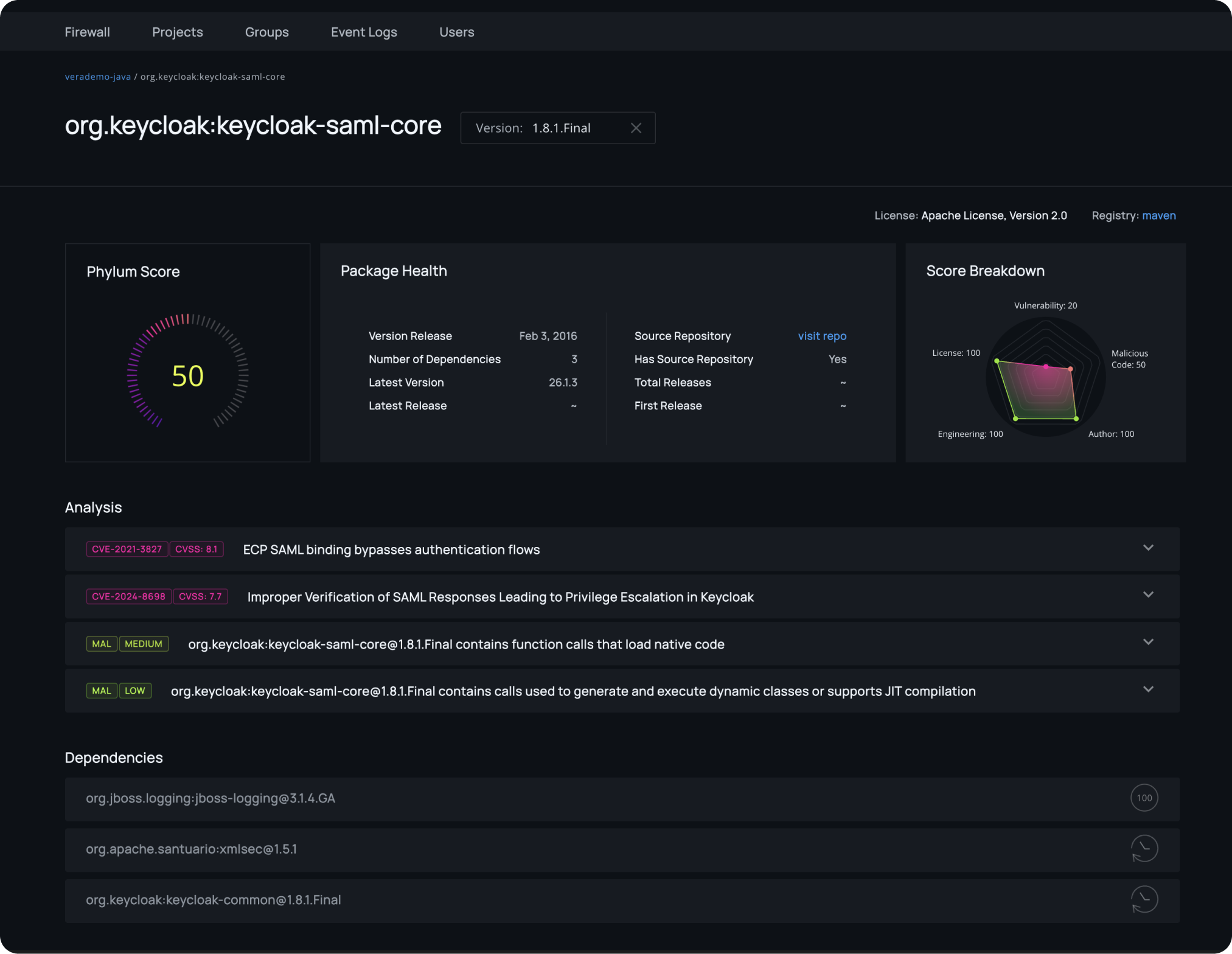Click the Malicious Code: 50 label
The image size is (1232, 954).
pyautogui.click(x=1129, y=359)
